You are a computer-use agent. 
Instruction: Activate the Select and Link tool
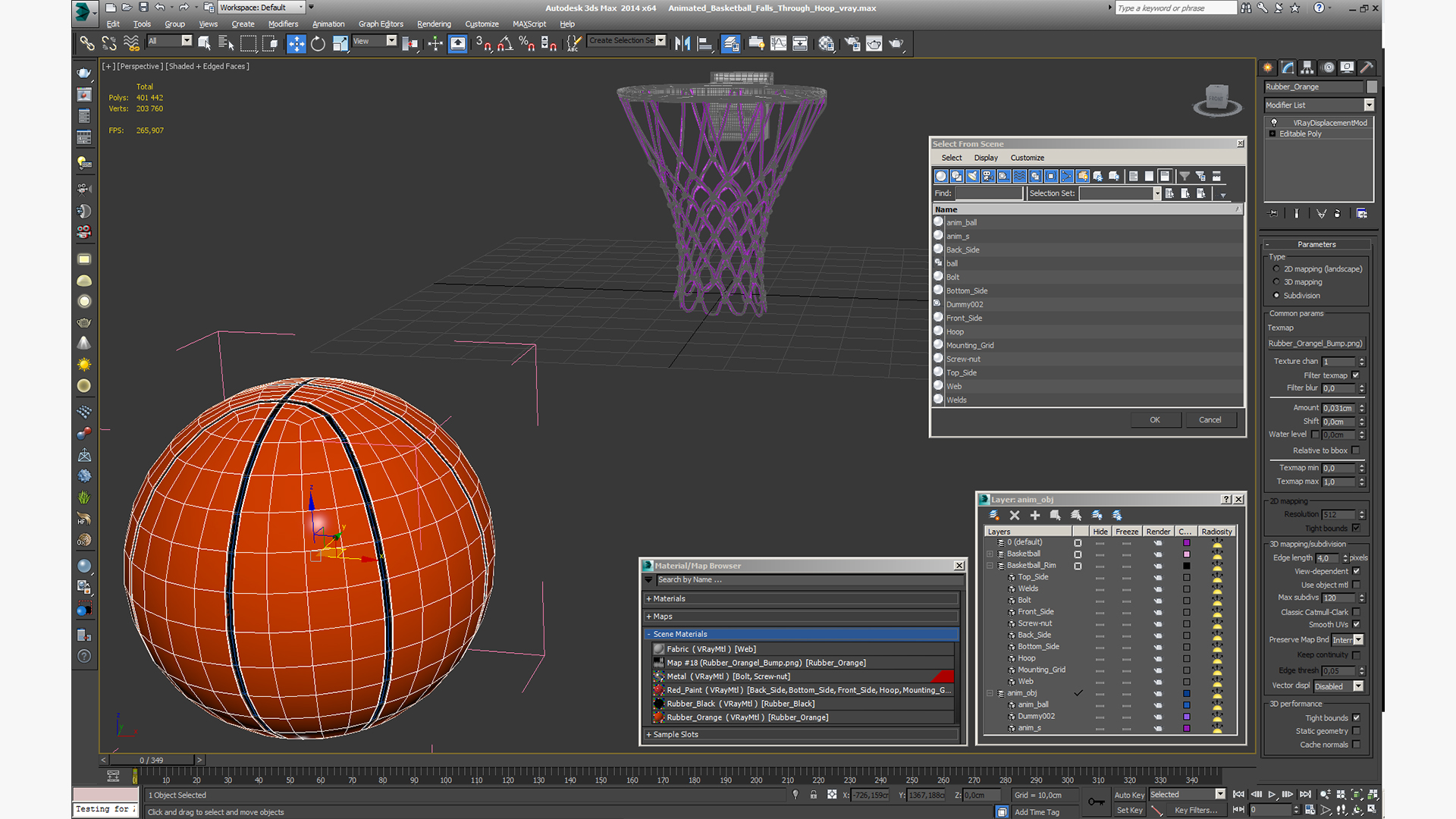pyautogui.click(x=87, y=43)
